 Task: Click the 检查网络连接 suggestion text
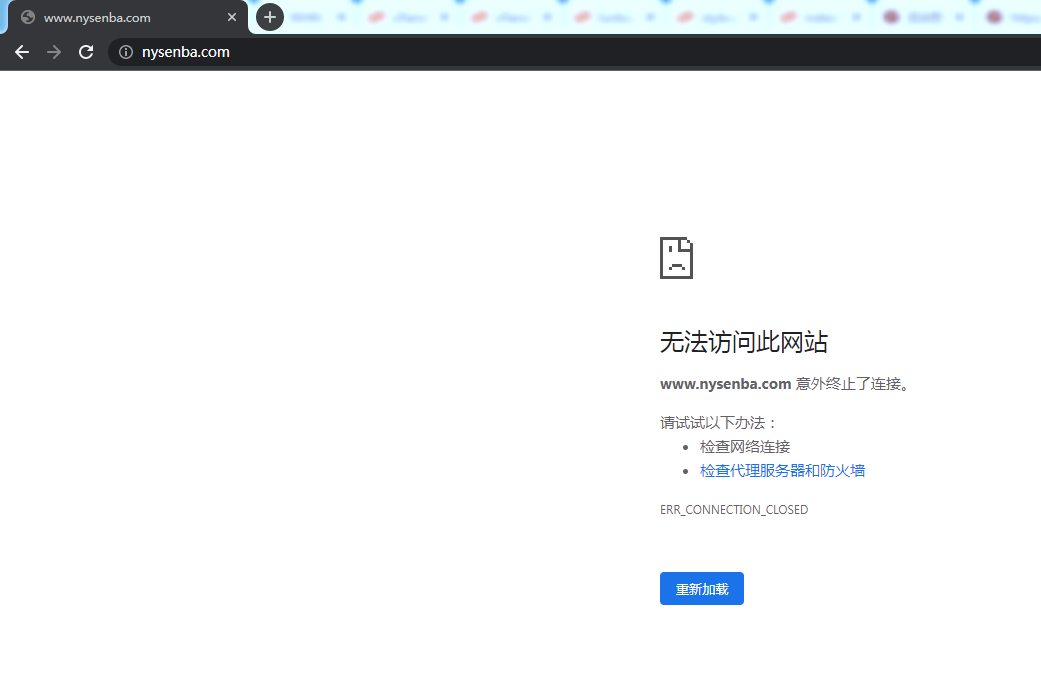(x=745, y=447)
